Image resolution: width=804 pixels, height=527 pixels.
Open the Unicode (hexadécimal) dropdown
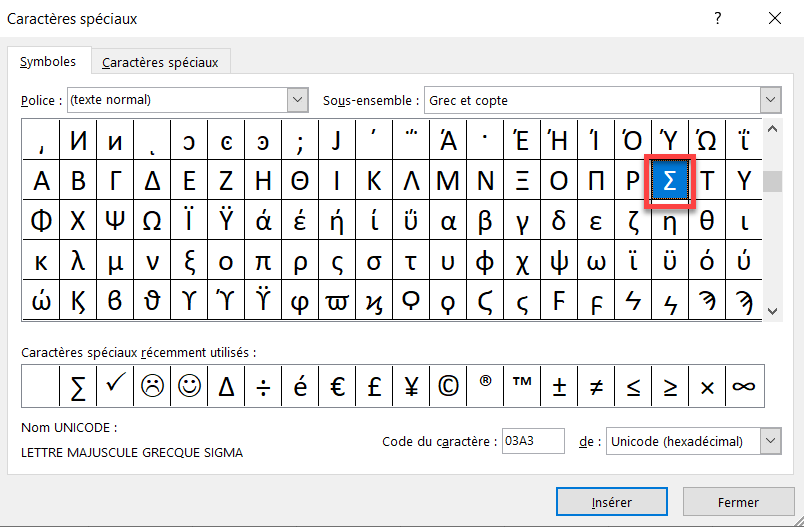(x=770, y=441)
